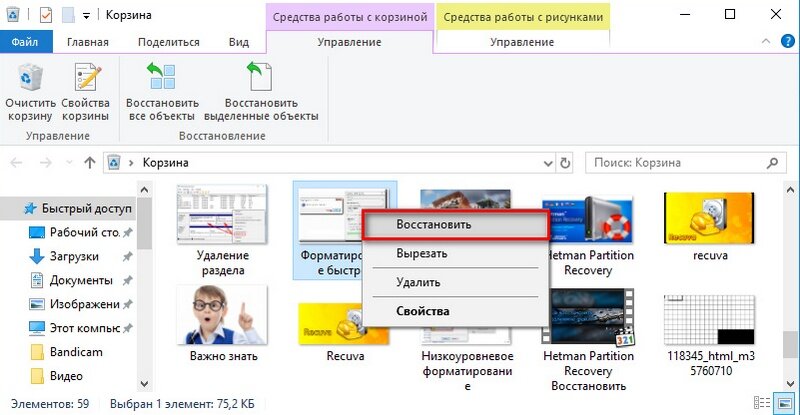The width and height of the screenshot is (800, 415).
Task: Click file list scroll down arrow
Action: (790, 384)
